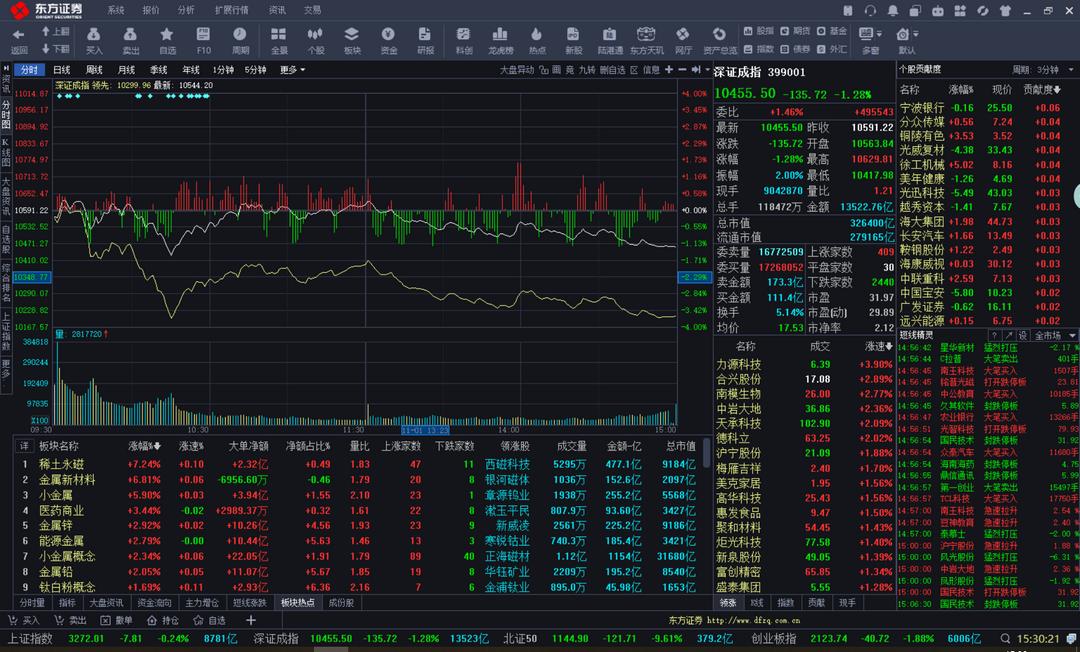
Task: Toggle the 外汇 quick category
Action: pyautogui.click(x=832, y=49)
